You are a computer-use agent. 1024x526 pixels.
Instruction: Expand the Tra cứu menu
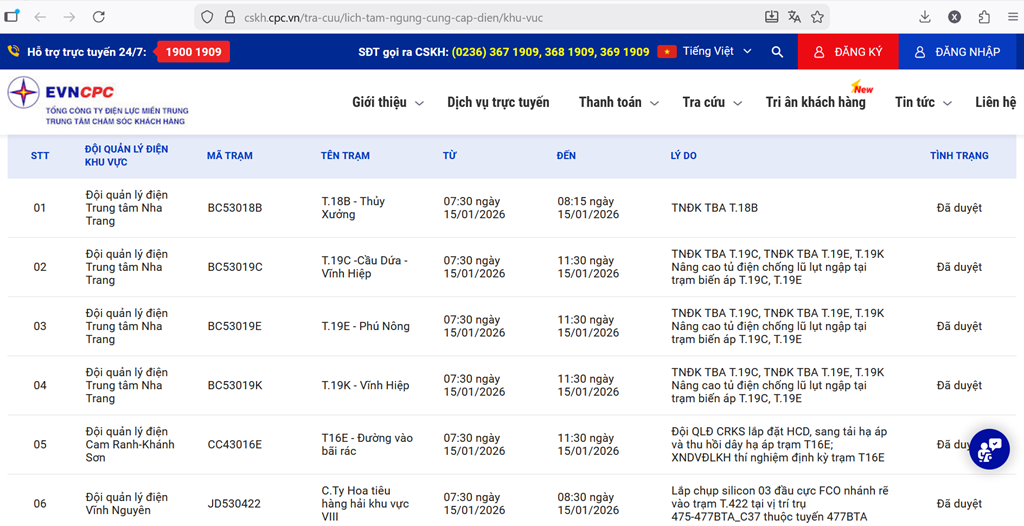711,102
